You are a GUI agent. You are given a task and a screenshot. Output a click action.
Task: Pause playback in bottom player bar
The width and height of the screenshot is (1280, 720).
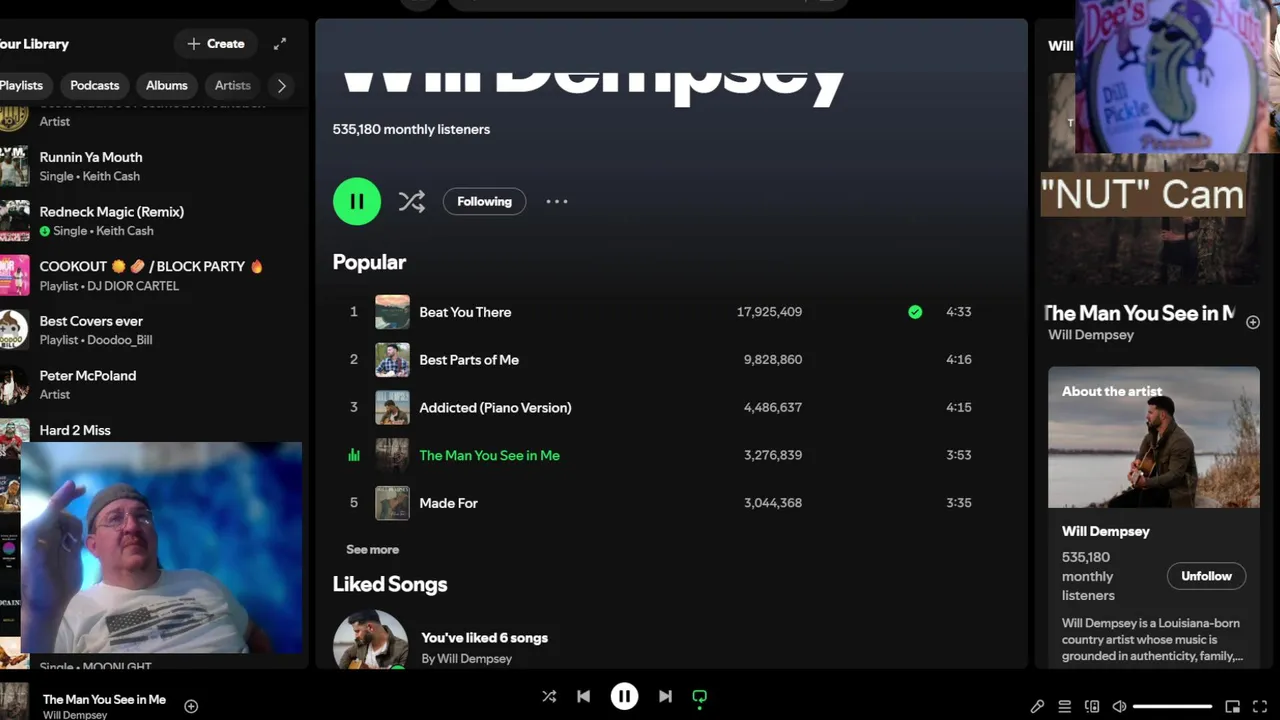click(x=624, y=696)
